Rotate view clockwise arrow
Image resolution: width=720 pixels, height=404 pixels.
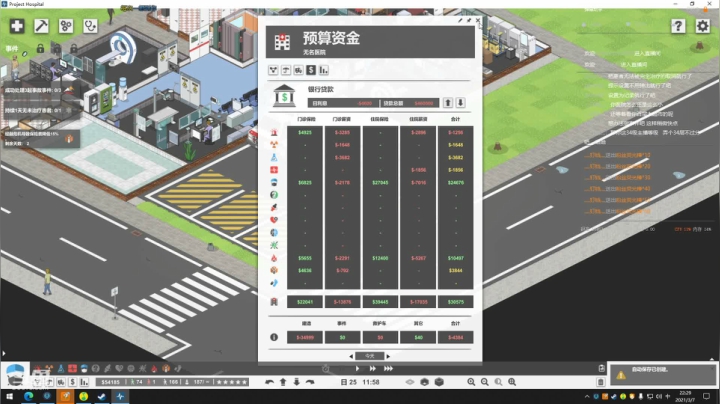click(310, 382)
